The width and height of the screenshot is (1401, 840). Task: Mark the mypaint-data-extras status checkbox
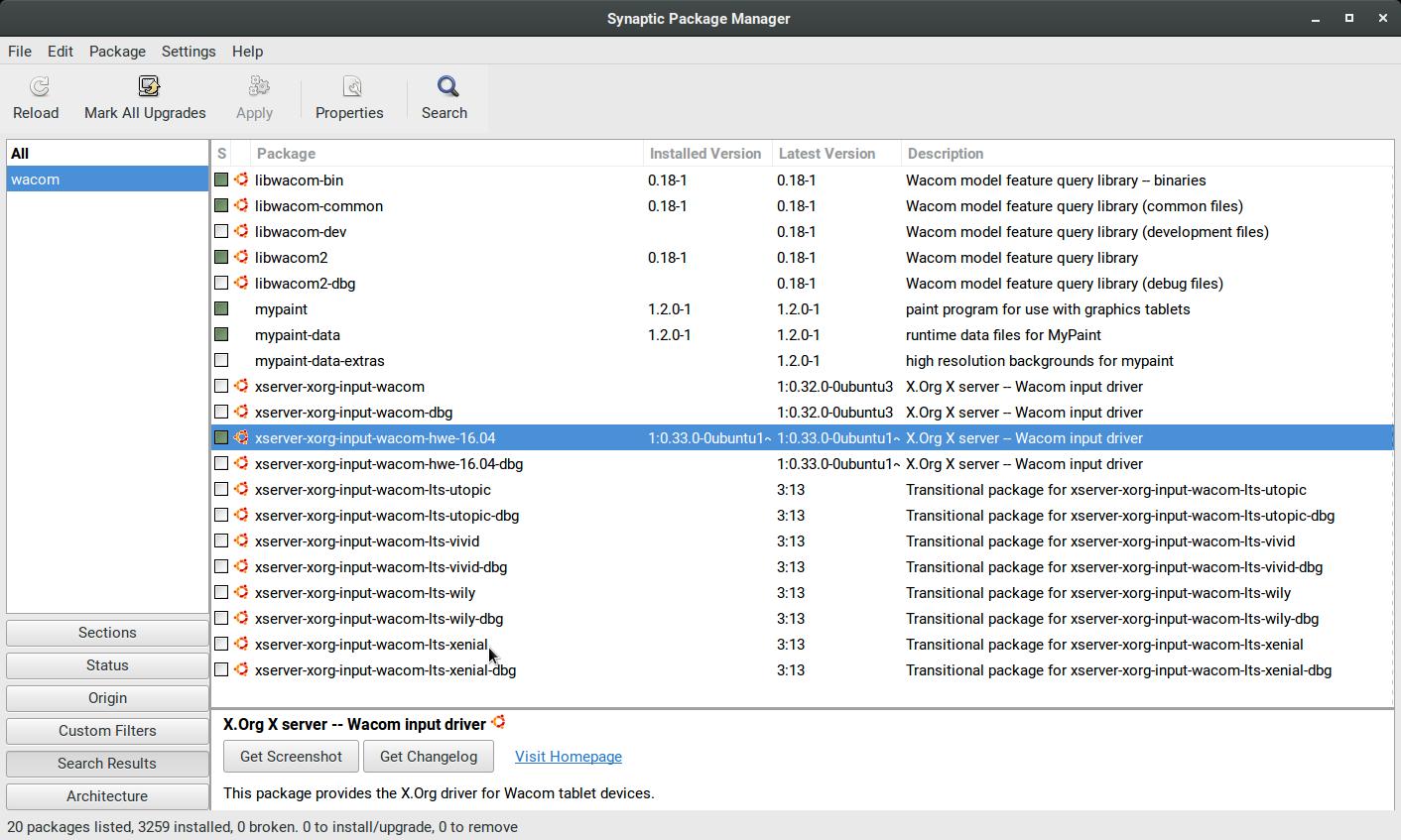[x=221, y=361]
